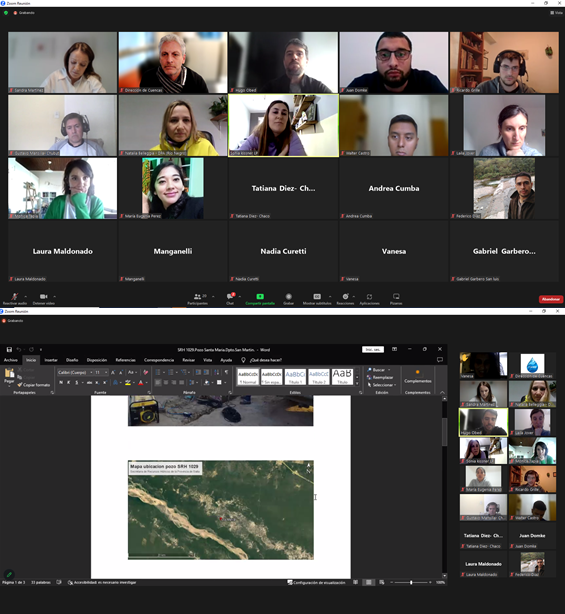Expand the arrow next to Chat
Image resolution: width=565 pixels, height=614 pixels.
click(240, 296)
